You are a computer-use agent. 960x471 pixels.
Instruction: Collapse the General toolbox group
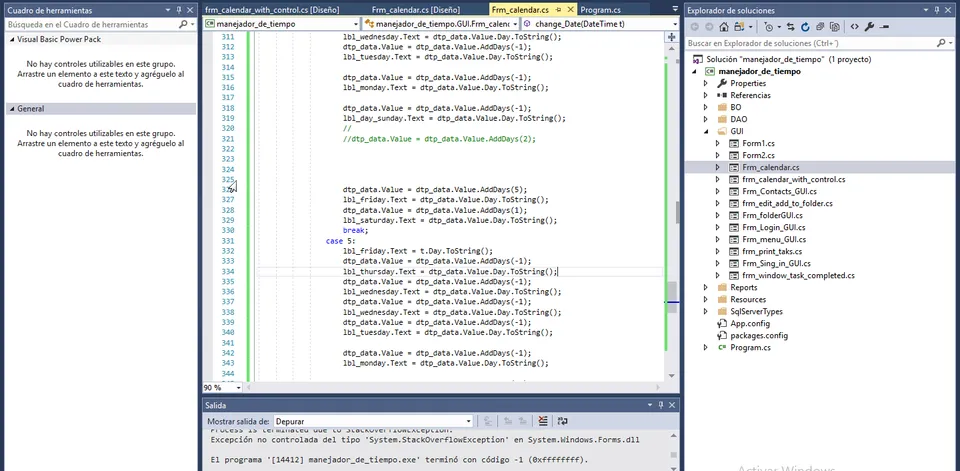point(12,108)
